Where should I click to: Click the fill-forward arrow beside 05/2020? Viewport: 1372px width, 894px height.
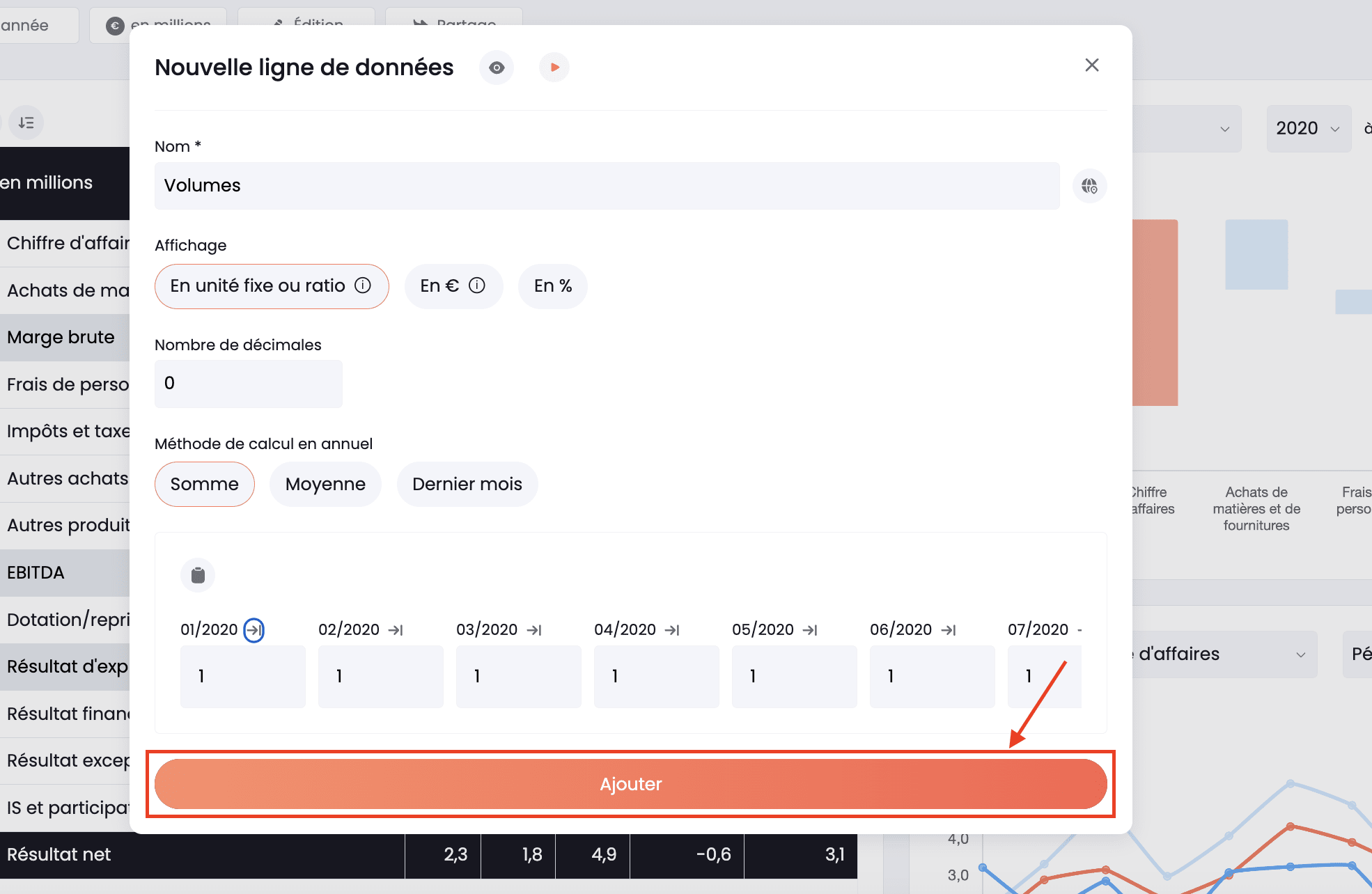click(809, 630)
